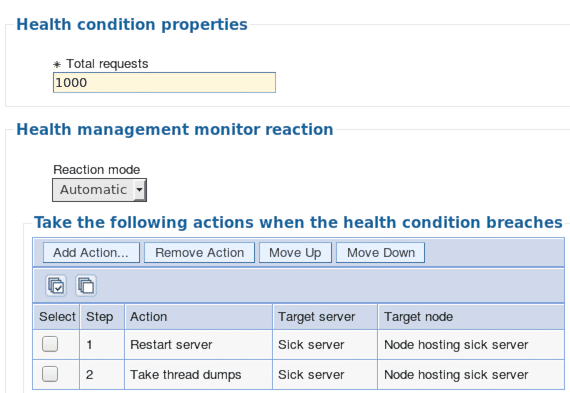The height and width of the screenshot is (393, 570).
Task: Click the Move Down button
Action: click(381, 253)
